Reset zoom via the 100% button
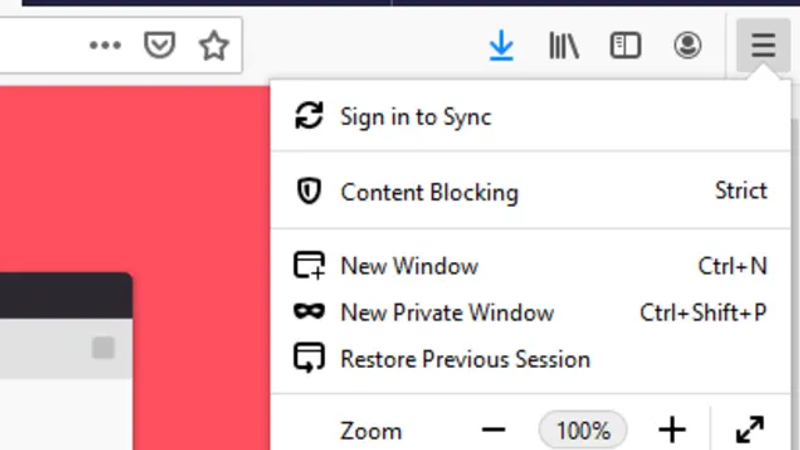The width and height of the screenshot is (800, 450). point(583,431)
